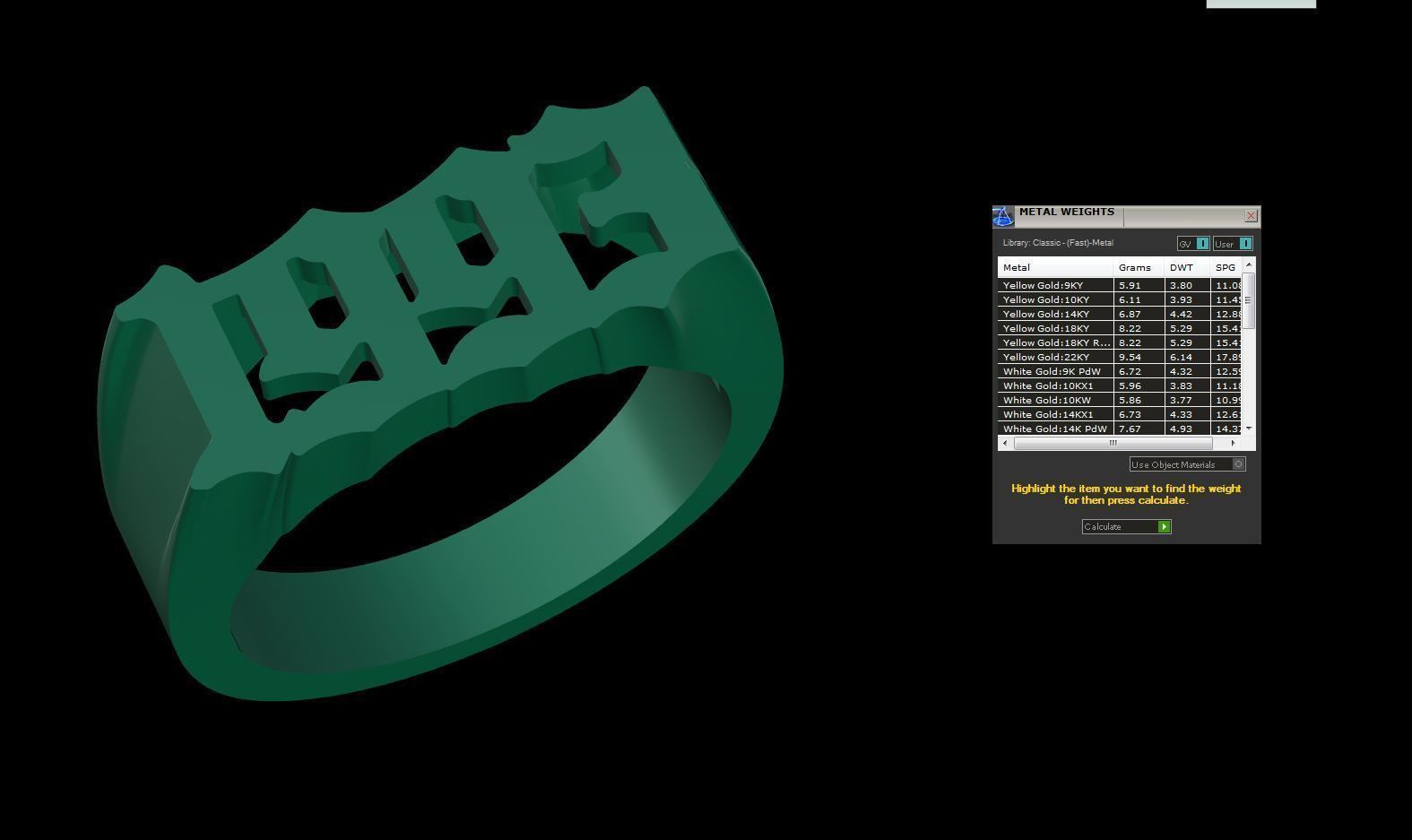
Task: Click the up arrow of the vertical scrollbar
Action: pyautogui.click(x=1249, y=265)
